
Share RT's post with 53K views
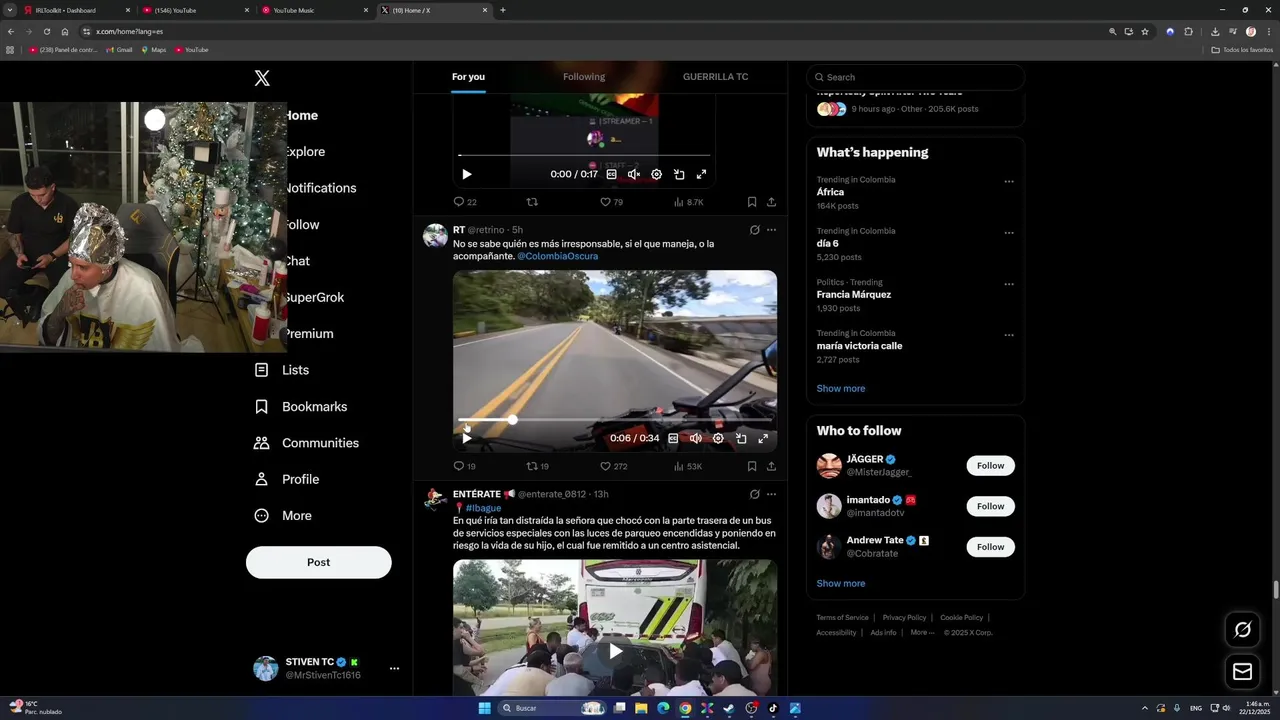tap(771, 466)
